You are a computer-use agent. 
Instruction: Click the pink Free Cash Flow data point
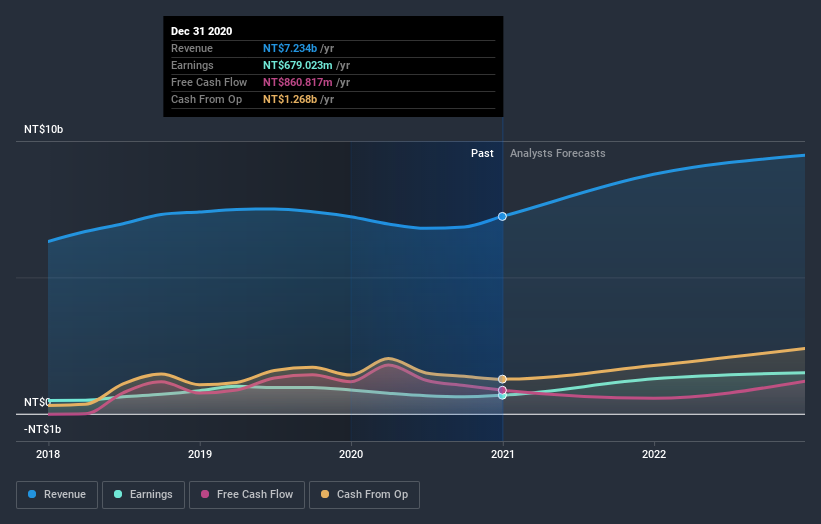pyautogui.click(x=502, y=390)
